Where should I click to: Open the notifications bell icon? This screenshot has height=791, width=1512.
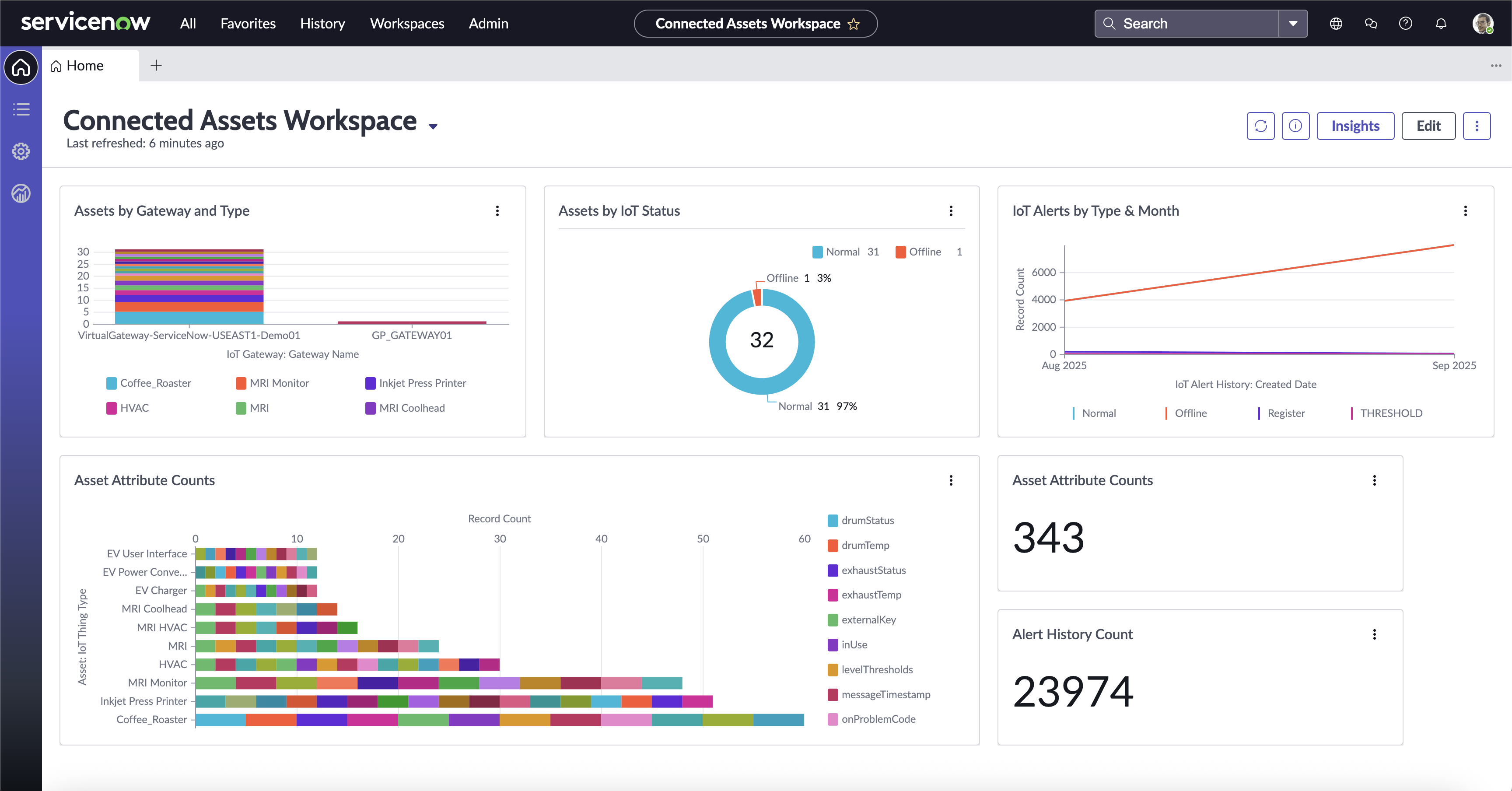click(1441, 24)
